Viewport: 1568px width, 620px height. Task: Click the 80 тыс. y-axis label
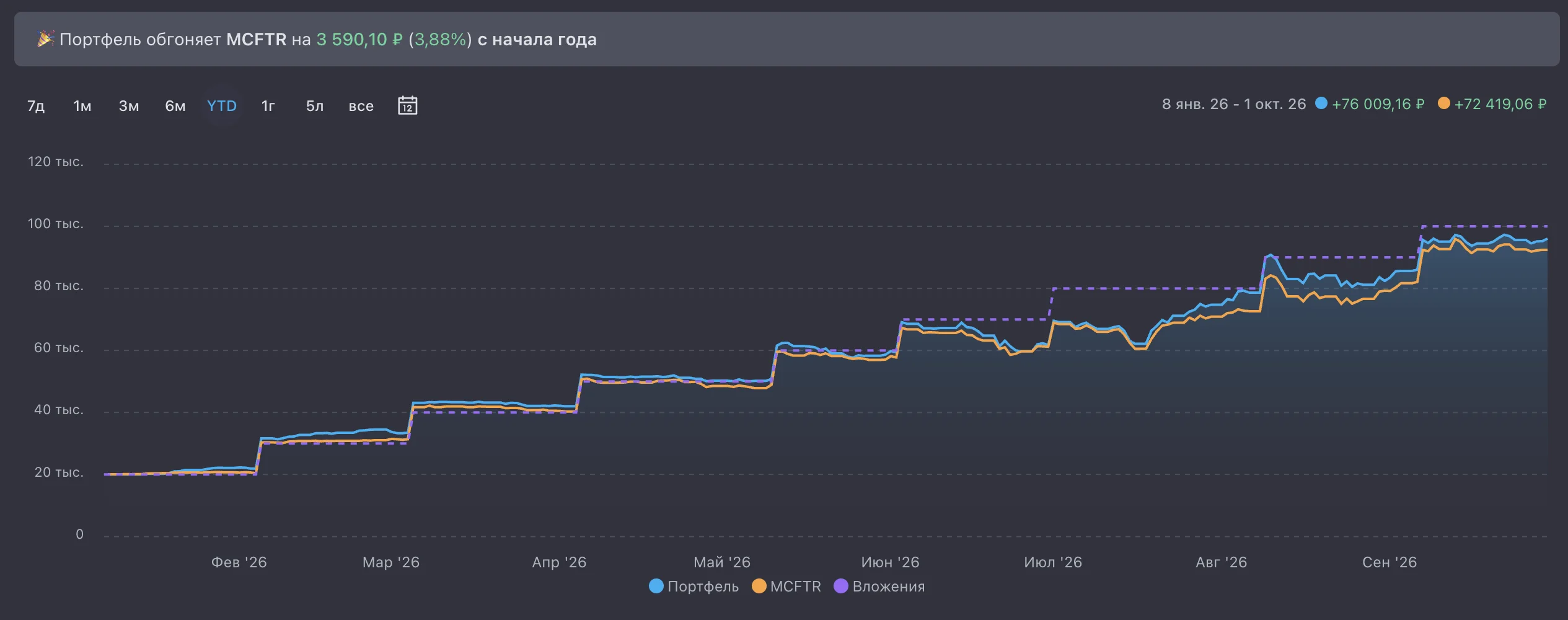tap(59, 286)
